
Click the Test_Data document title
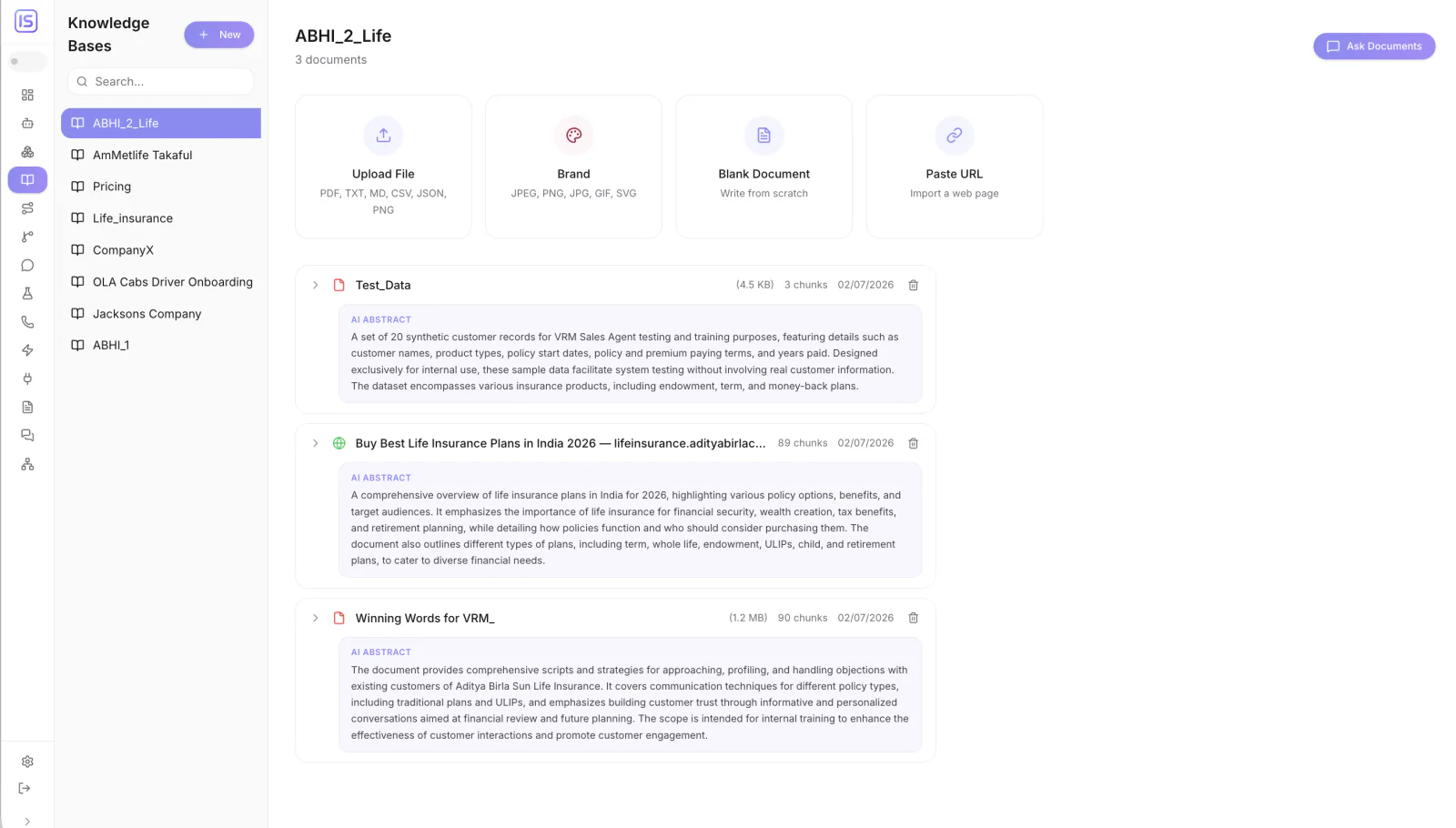[x=383, y=285]
